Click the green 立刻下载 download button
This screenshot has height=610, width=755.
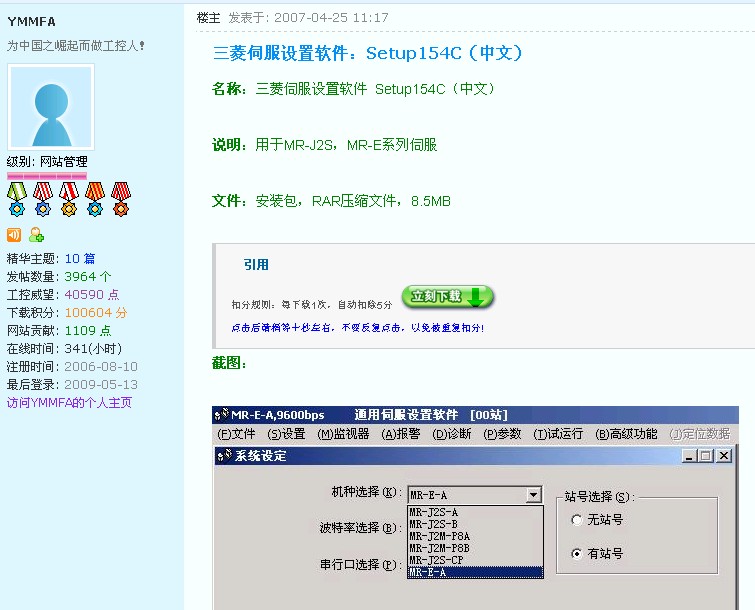[447, 297]
